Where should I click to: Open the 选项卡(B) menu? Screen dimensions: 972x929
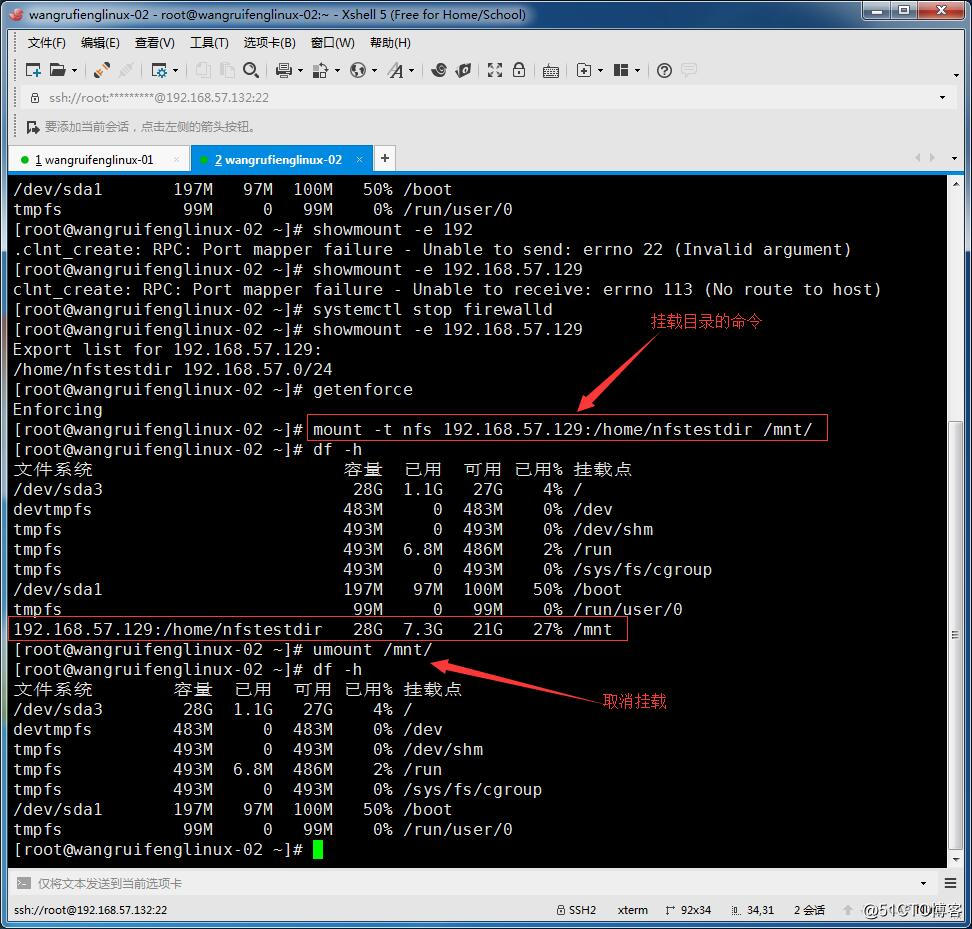pos(269,43)
